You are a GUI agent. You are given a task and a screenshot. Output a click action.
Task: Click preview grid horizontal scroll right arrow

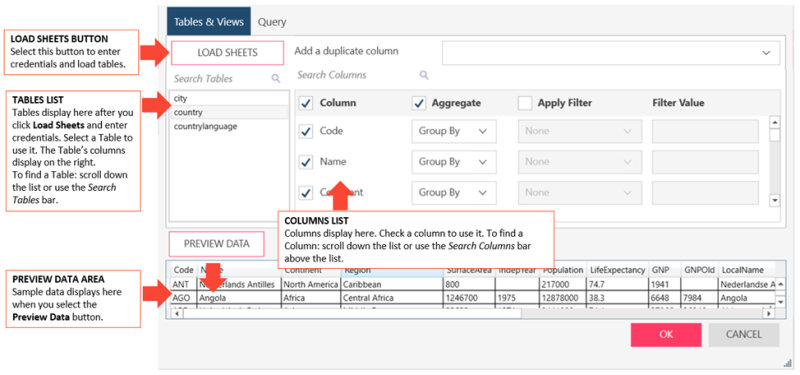coord(769,314)
